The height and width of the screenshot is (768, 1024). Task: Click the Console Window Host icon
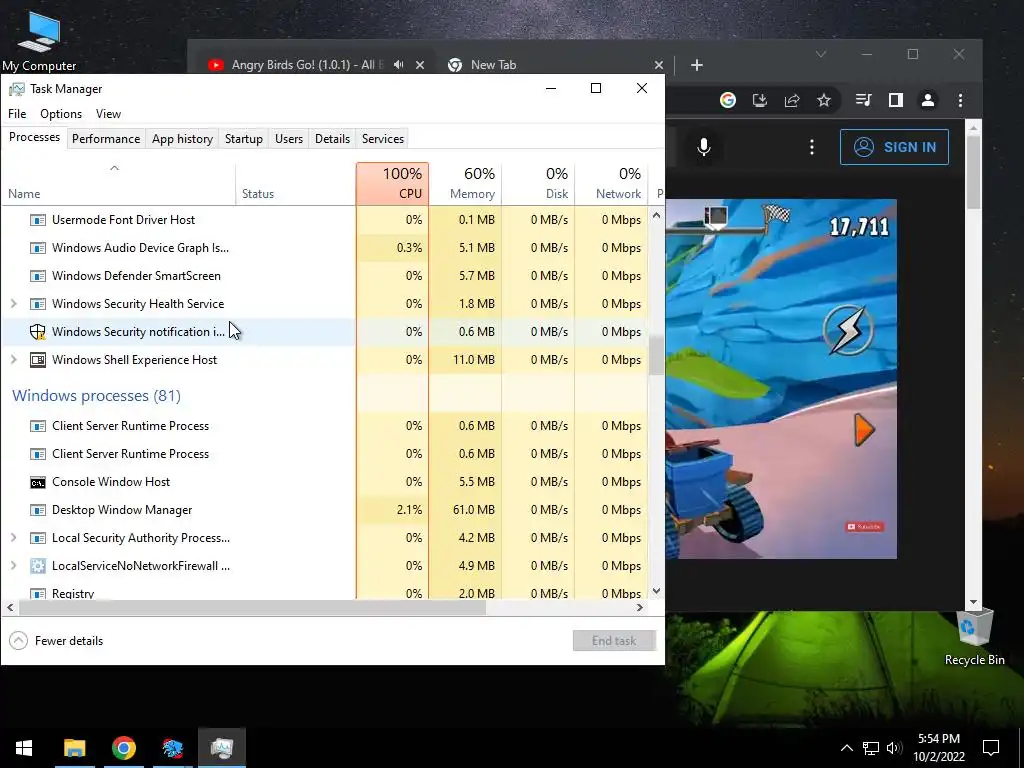pyautogui.click(x=38, y=483)
